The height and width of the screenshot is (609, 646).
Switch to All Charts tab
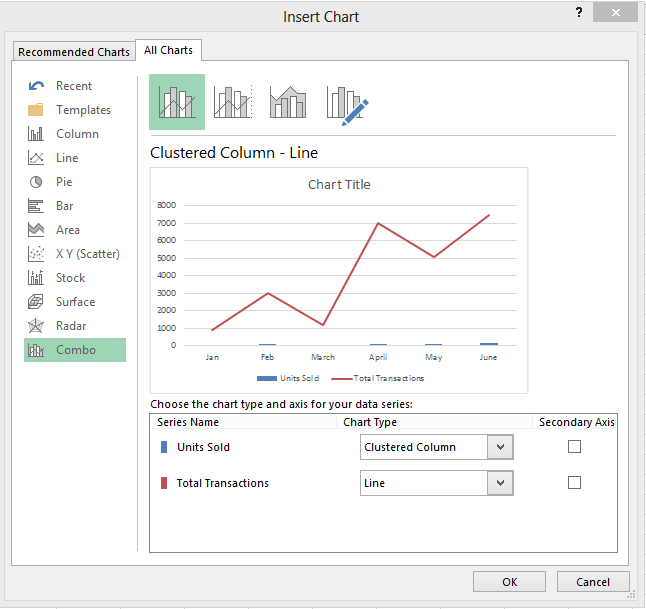click(169, 50)
